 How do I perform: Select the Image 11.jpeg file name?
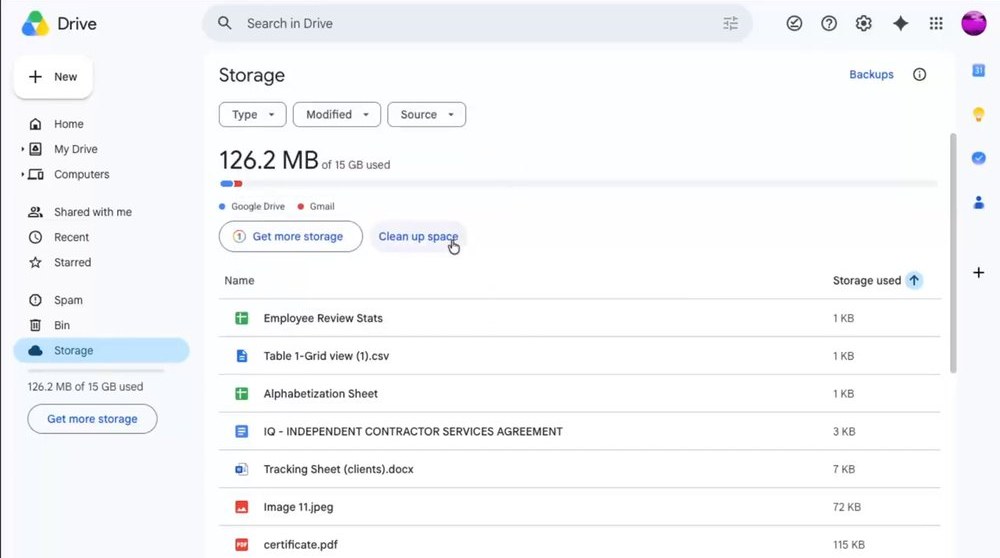(298, 507)
